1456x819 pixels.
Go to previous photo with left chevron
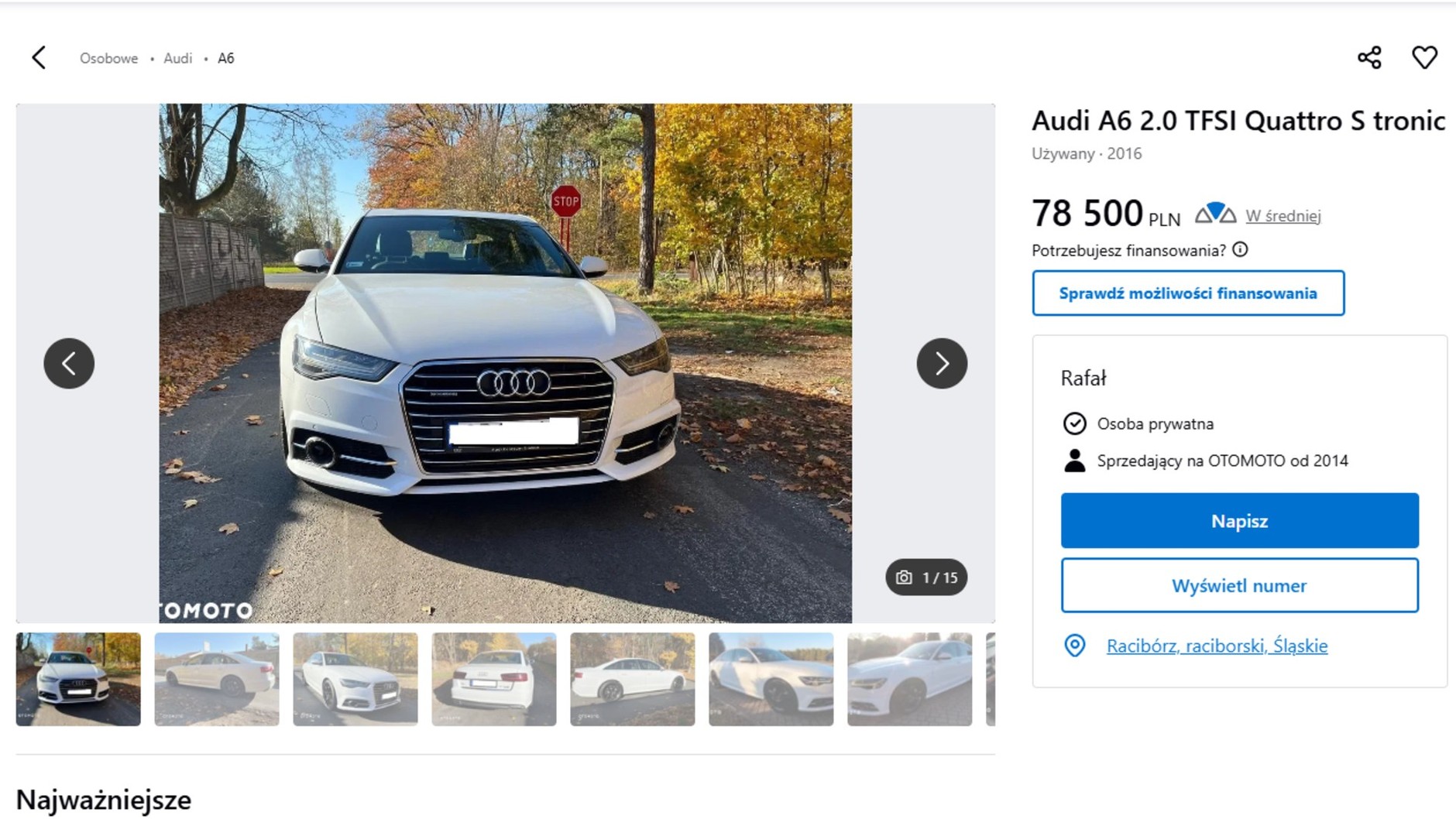pyautogui.click(x=69, y=363)
